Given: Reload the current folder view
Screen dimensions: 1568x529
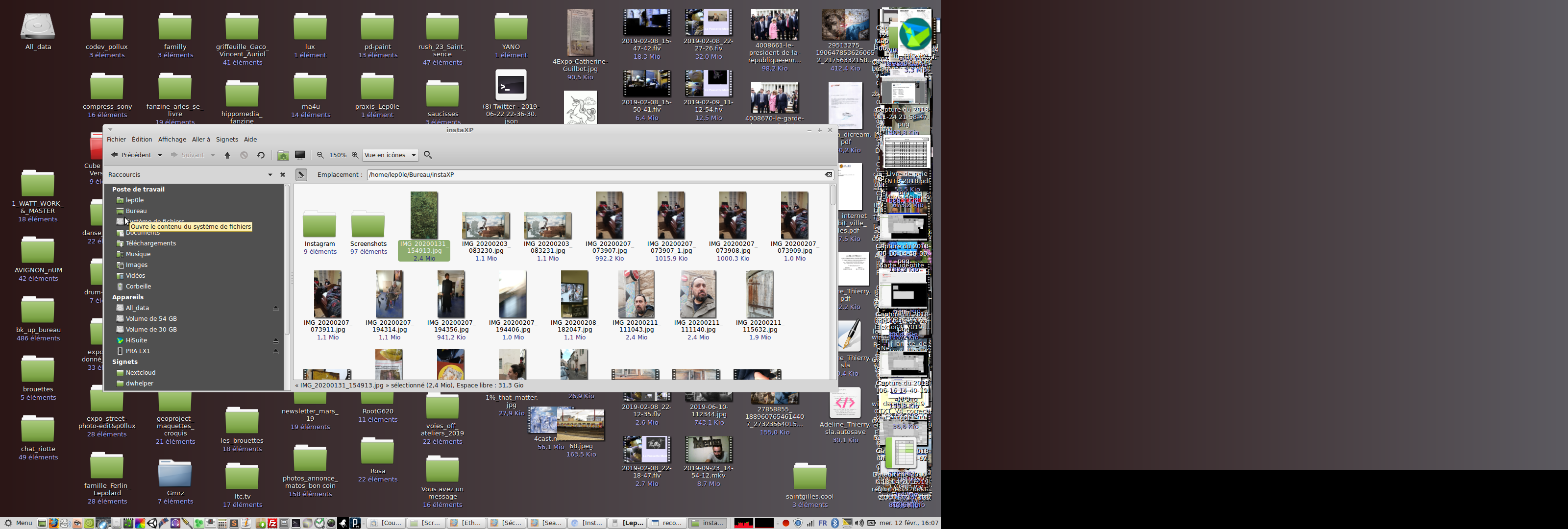Looking at the screenshot, I should click(261, 155).
